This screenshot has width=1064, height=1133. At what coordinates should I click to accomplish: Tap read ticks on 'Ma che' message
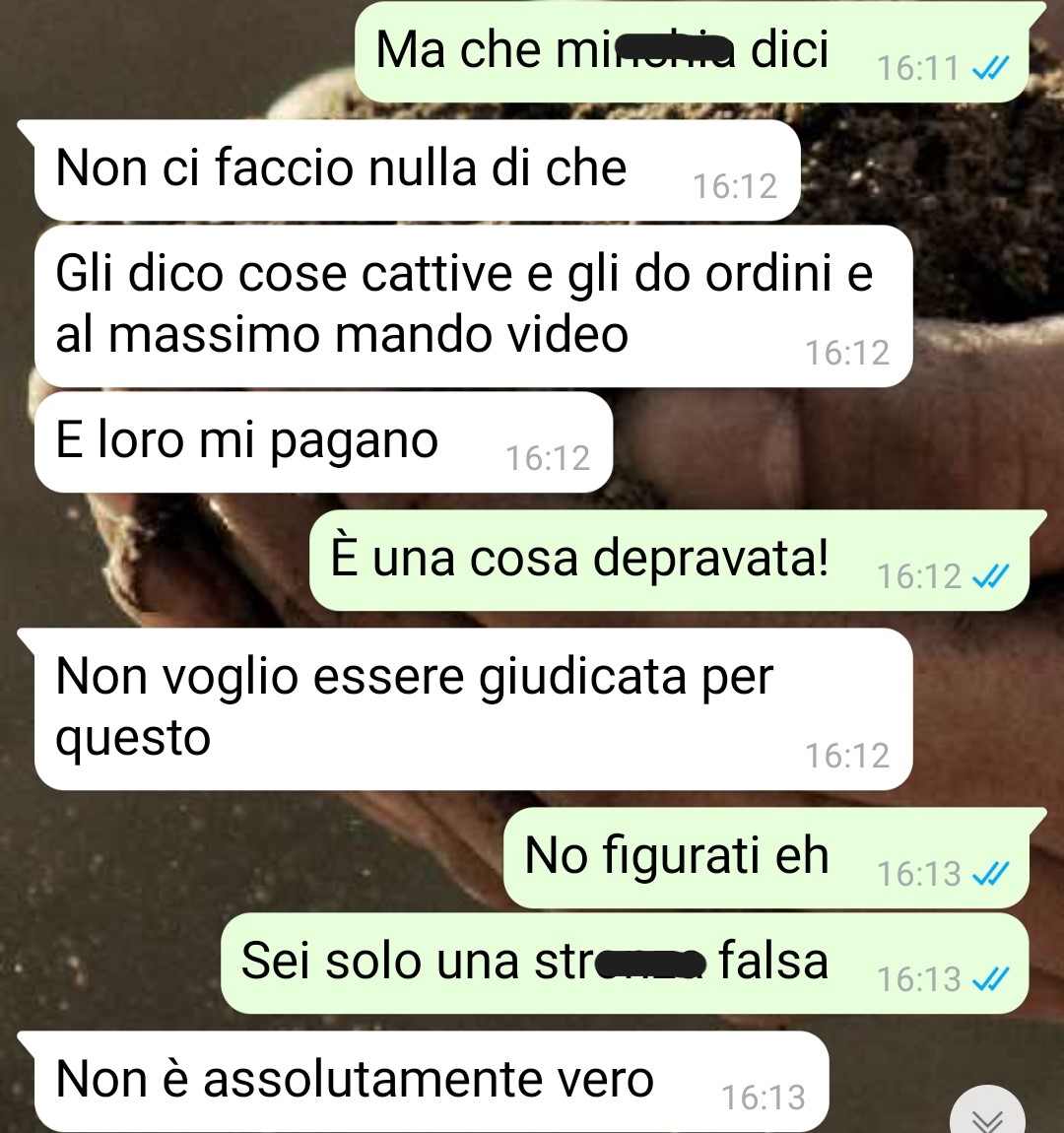tap(990, 69)
